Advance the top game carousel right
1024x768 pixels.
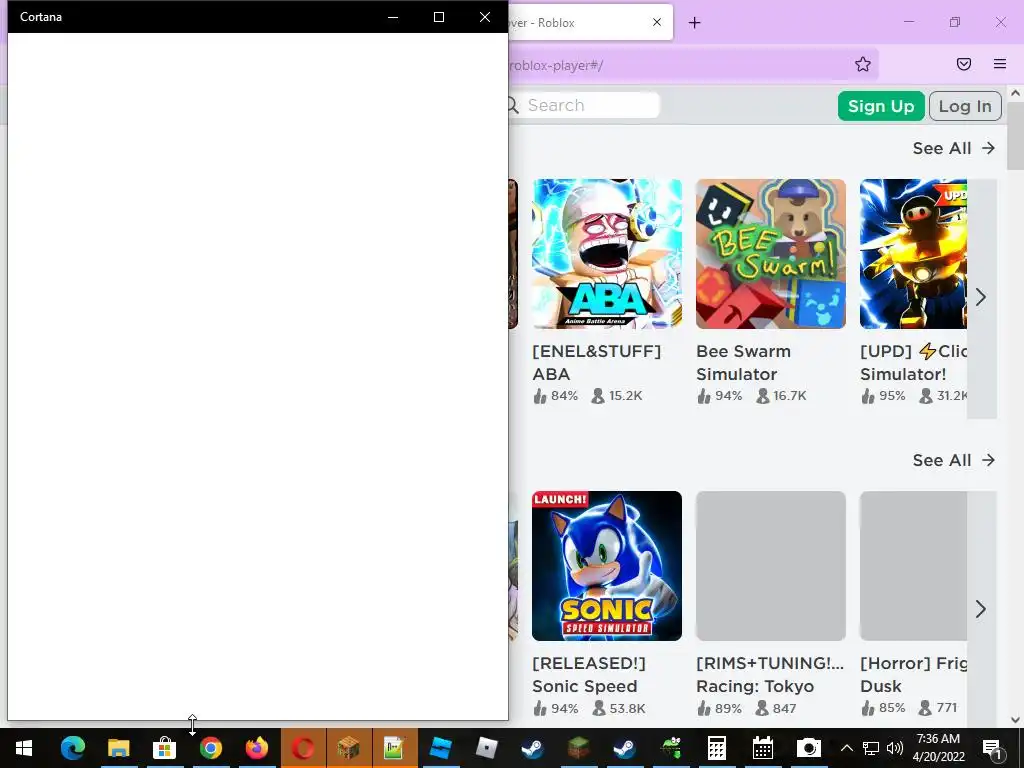[x=981, y=298]
